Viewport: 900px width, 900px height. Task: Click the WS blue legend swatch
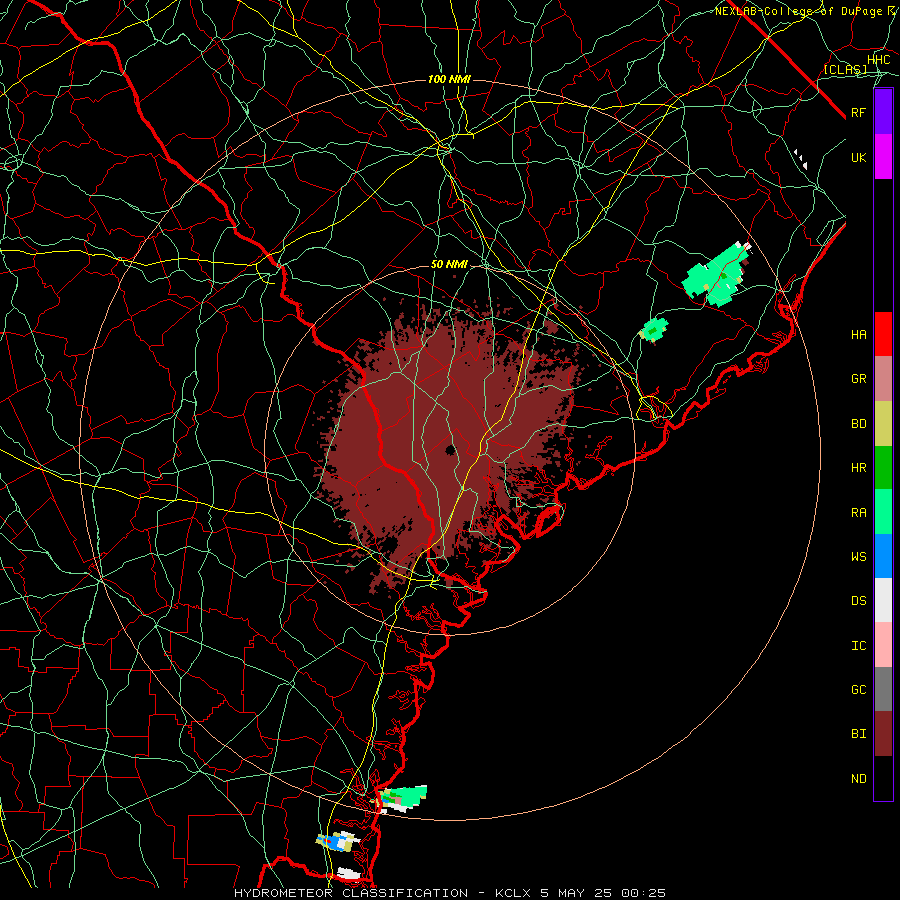point(883,556)
